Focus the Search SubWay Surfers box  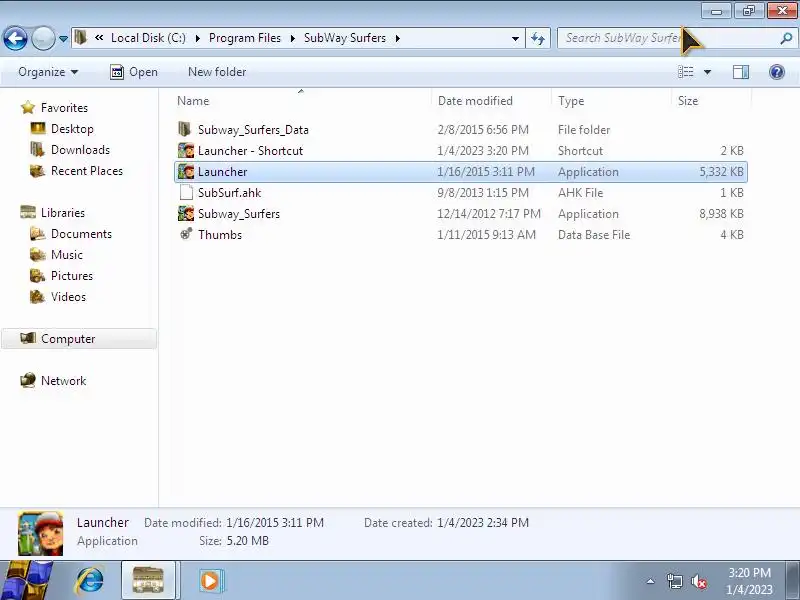668,38
